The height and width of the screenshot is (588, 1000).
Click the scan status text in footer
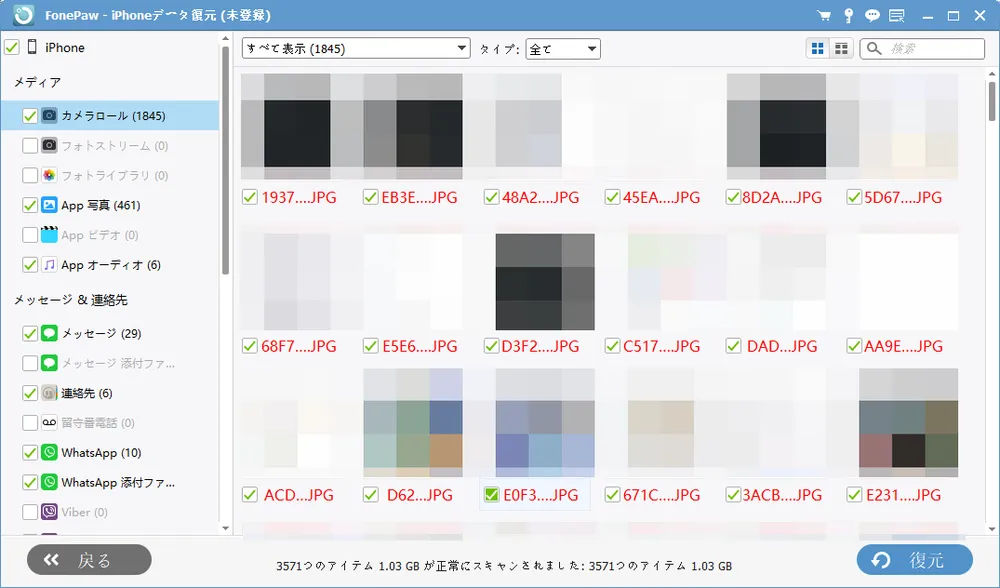coord(504,566)
